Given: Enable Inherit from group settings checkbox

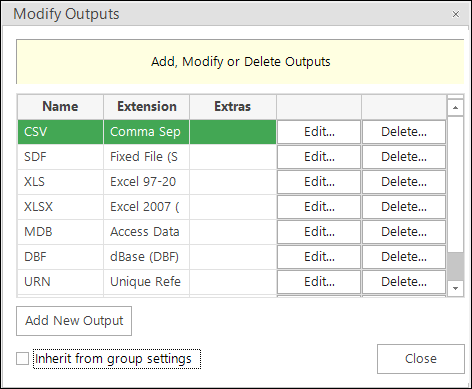Looking at the screenshot, I should (x=23, y=359).
